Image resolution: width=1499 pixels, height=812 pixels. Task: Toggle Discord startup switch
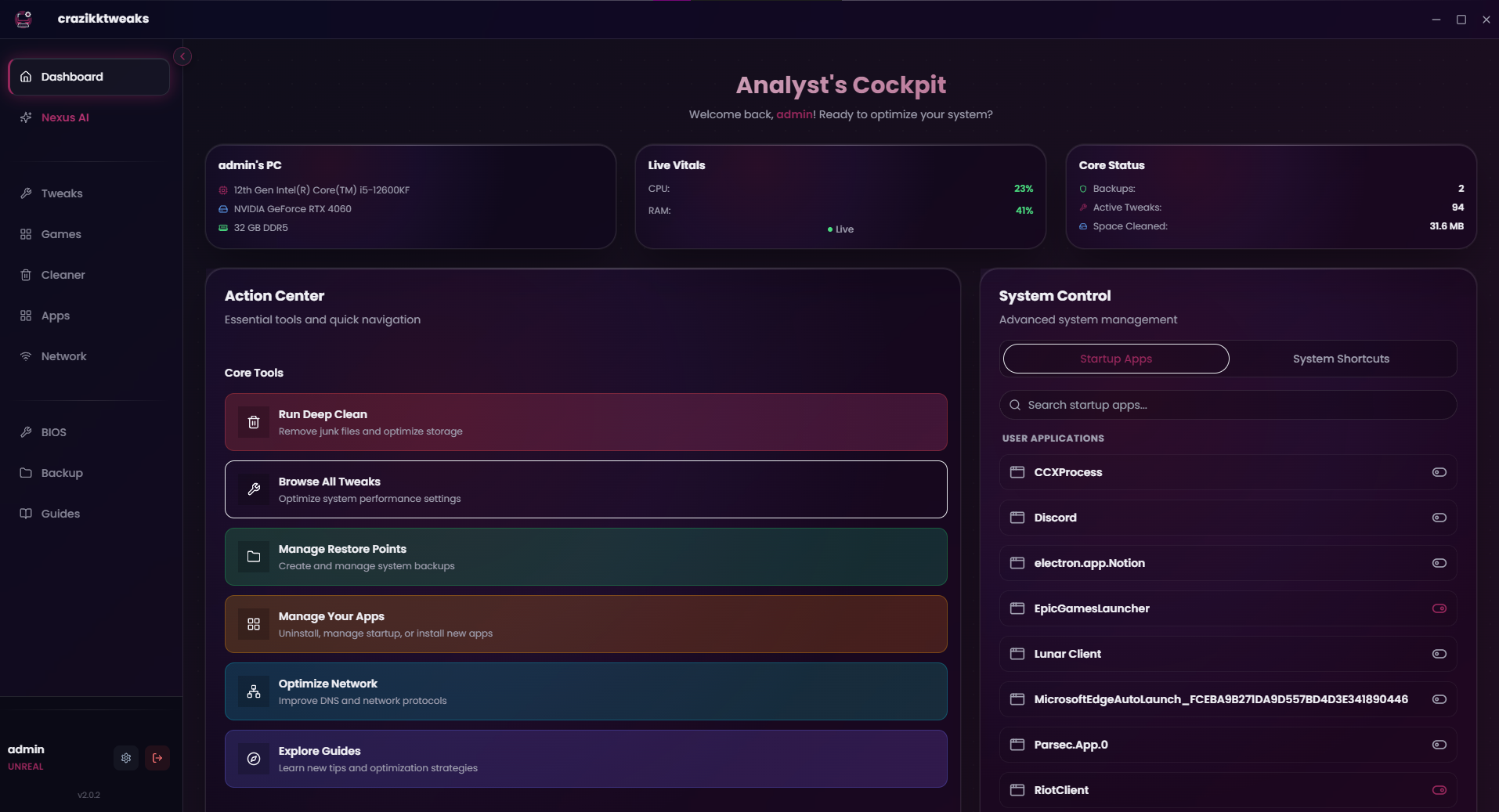click(x=1439, y=518)
